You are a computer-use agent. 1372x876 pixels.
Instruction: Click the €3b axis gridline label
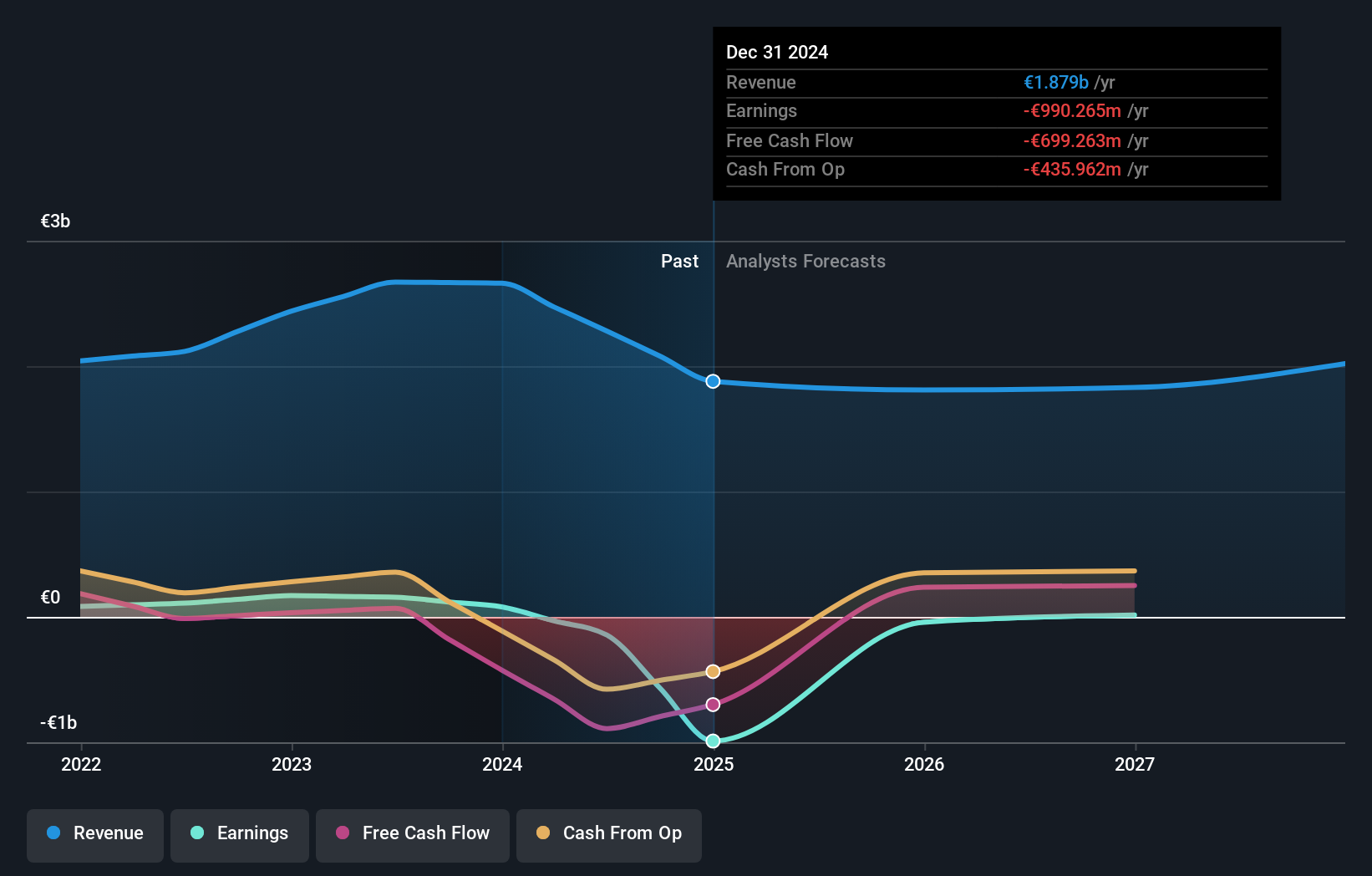point(53,221)
